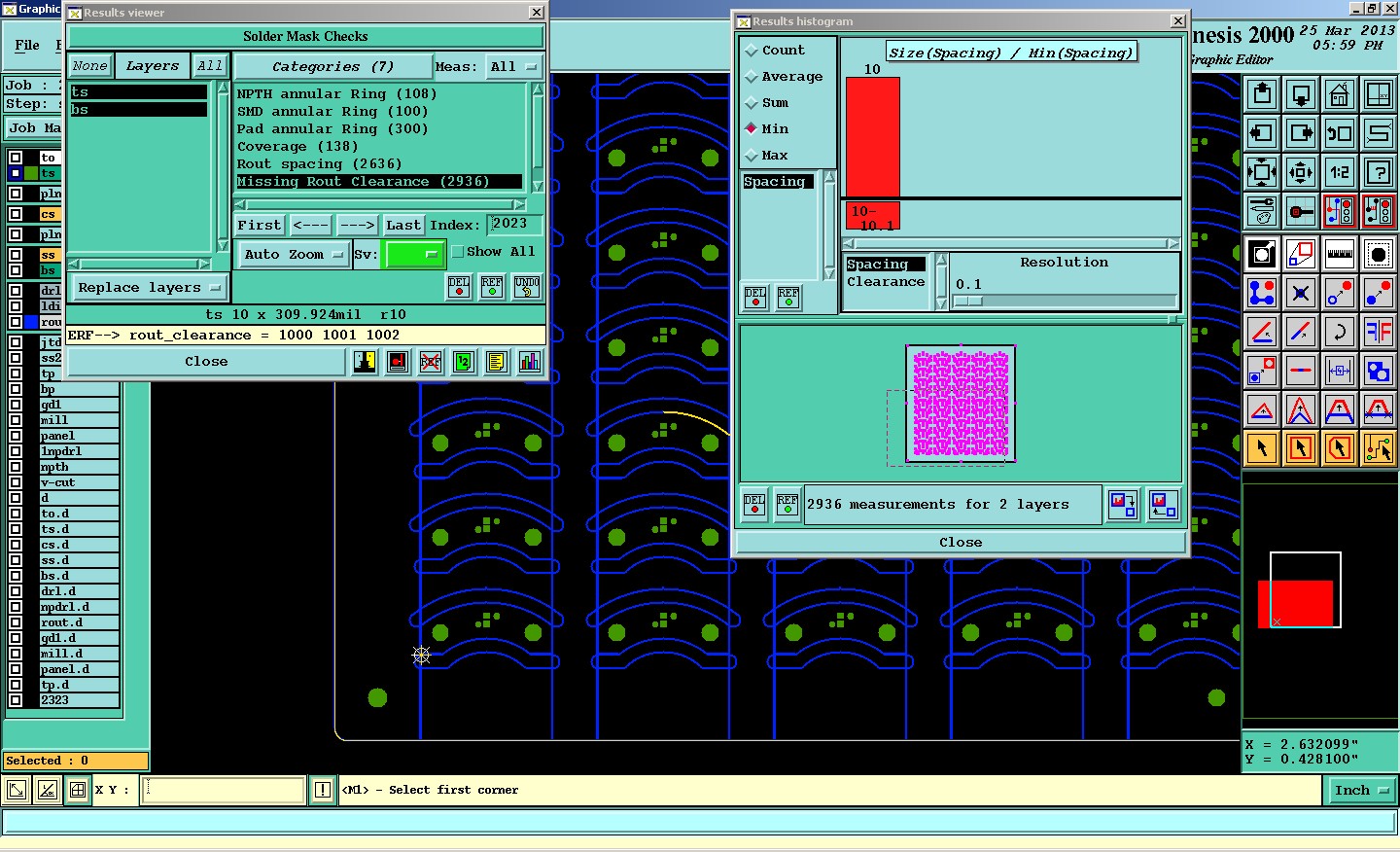
Task: Close the Results histogram window via Close button
Action: coord(961,543)
